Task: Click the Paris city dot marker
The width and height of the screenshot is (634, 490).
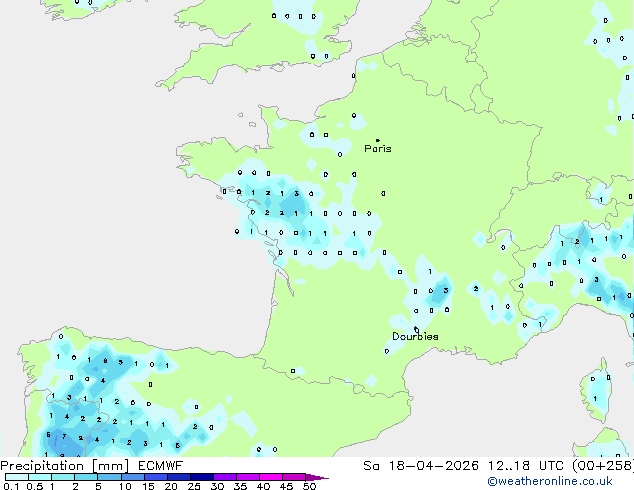Action: coord(378,140)
